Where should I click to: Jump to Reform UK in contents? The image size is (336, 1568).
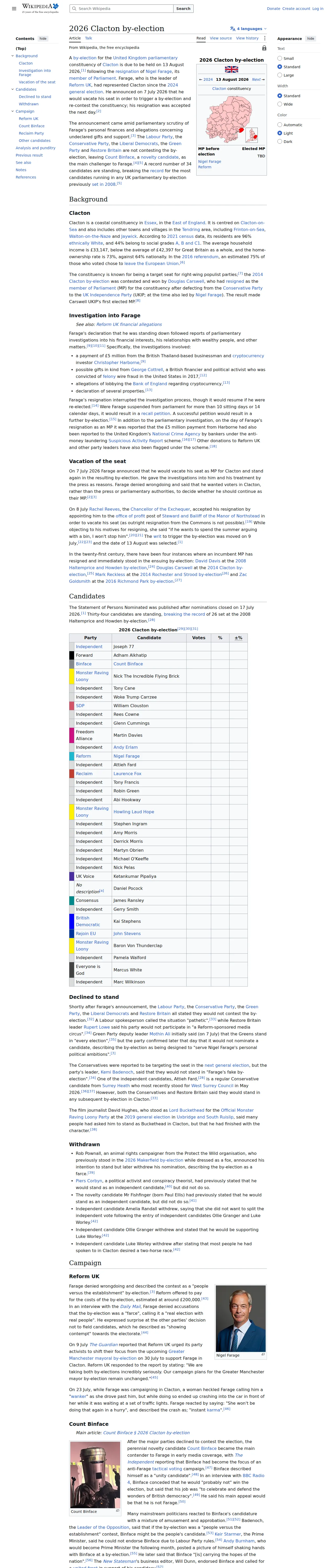pyautogui.click(x=29, y=119)
